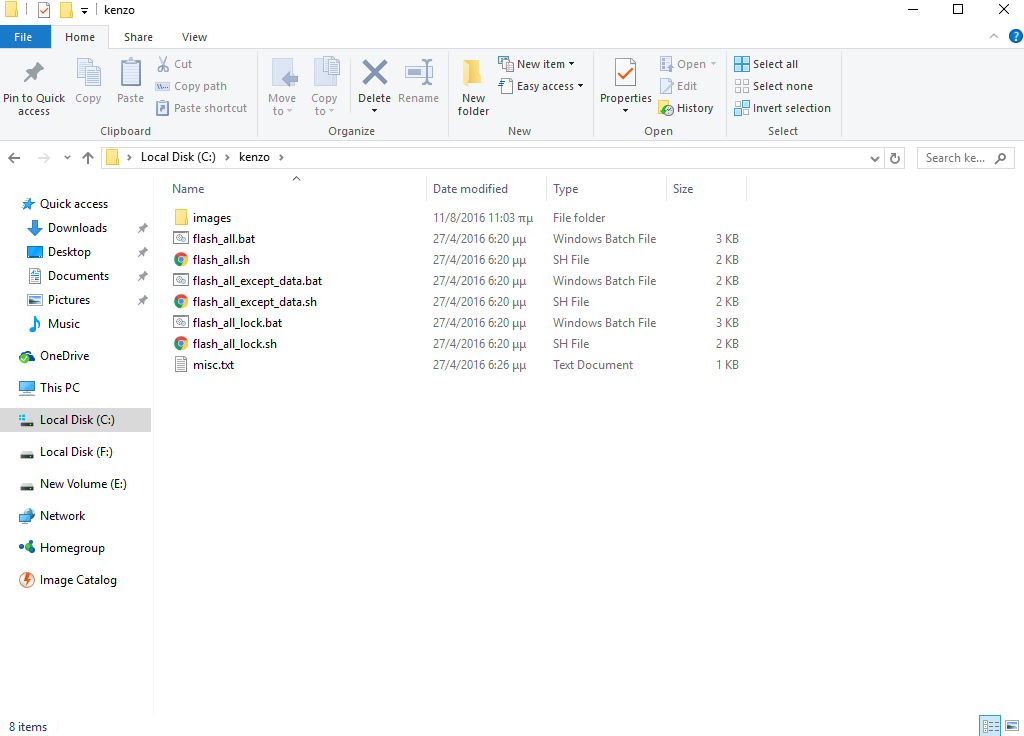
Task: Click Select all in the ribbon
Action: [x=766, y=64]
